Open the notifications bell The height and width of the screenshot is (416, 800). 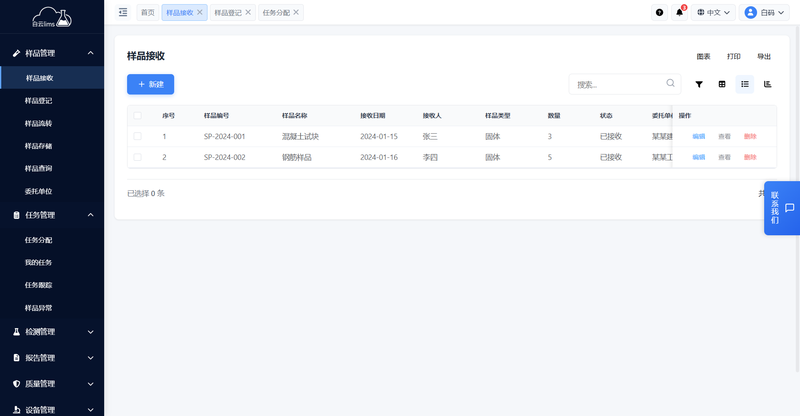pyautogui.click(x=680, y=12)
